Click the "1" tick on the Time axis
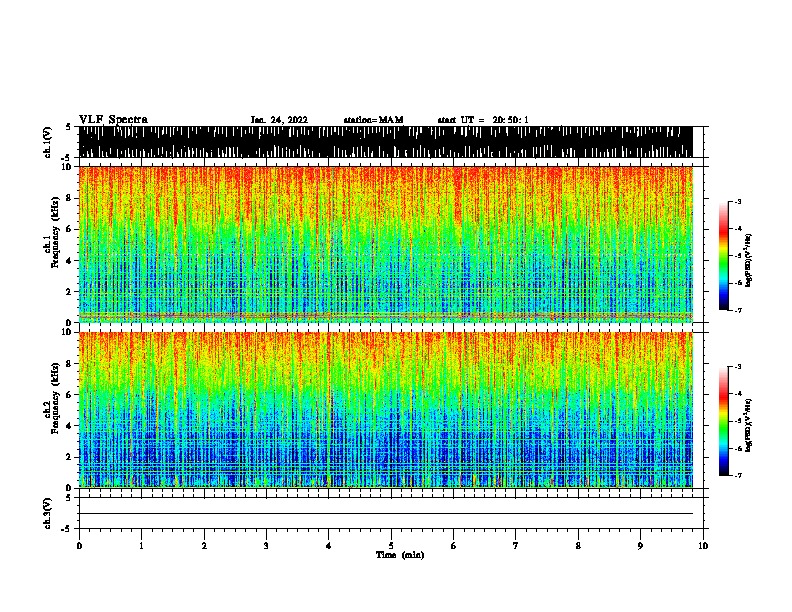 [x=142, y=546]
